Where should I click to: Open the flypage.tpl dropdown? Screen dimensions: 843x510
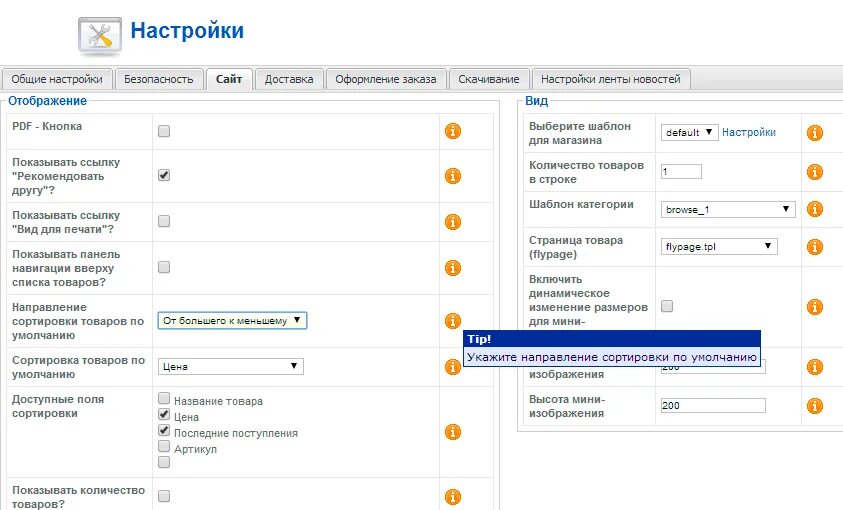[719, 247]
